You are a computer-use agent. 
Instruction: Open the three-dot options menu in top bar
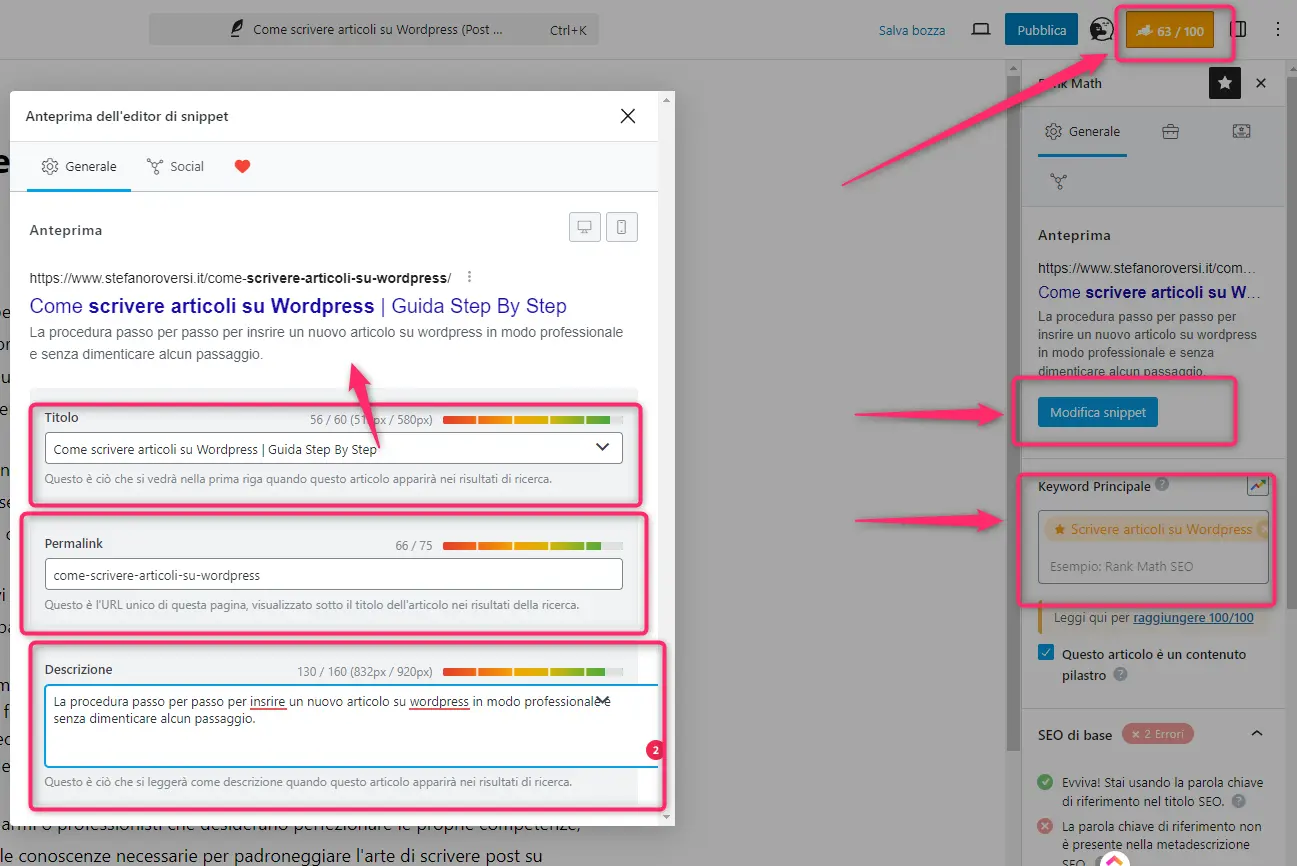tap(1278, 30)
